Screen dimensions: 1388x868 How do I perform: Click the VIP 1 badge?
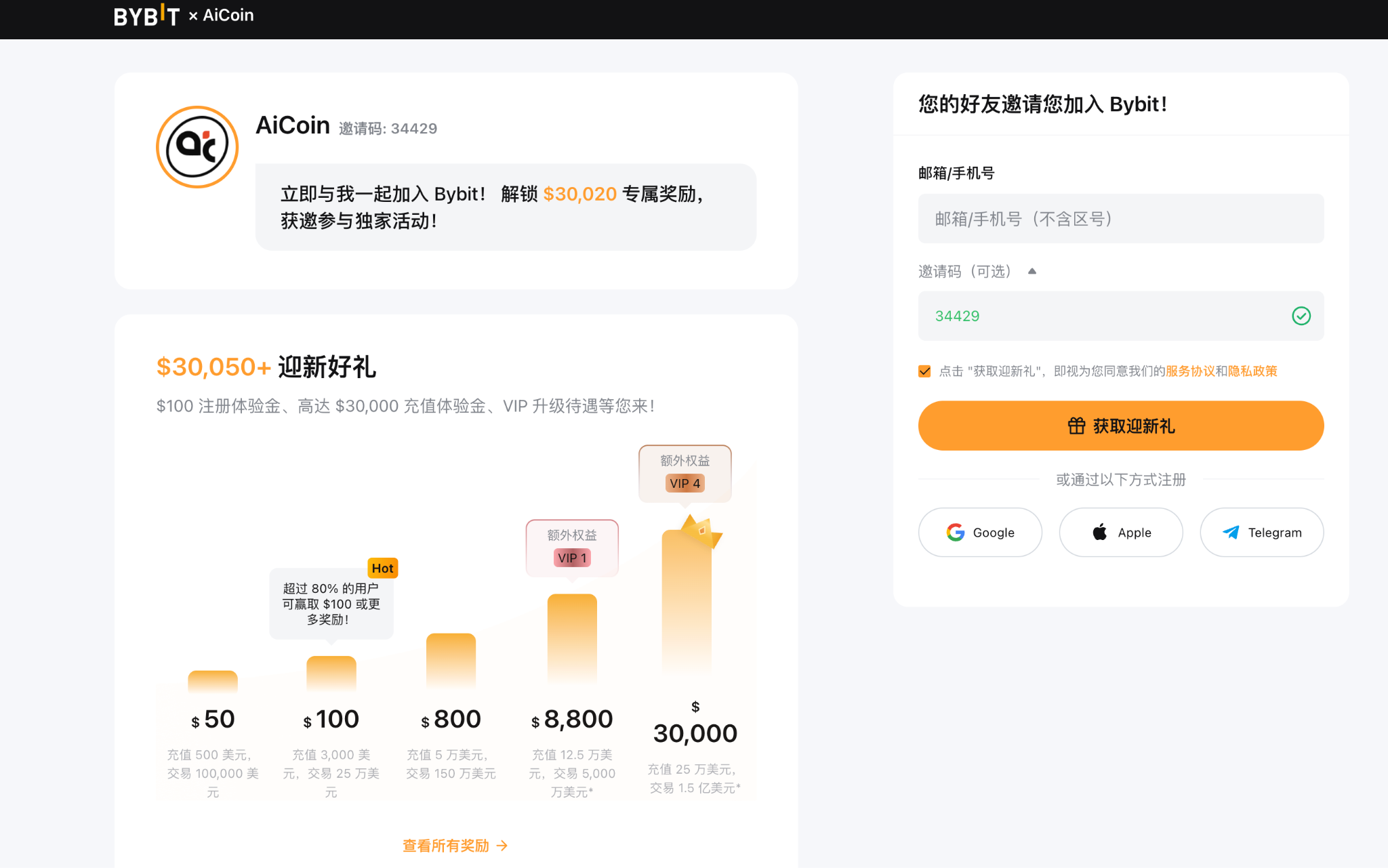point(572,558)
